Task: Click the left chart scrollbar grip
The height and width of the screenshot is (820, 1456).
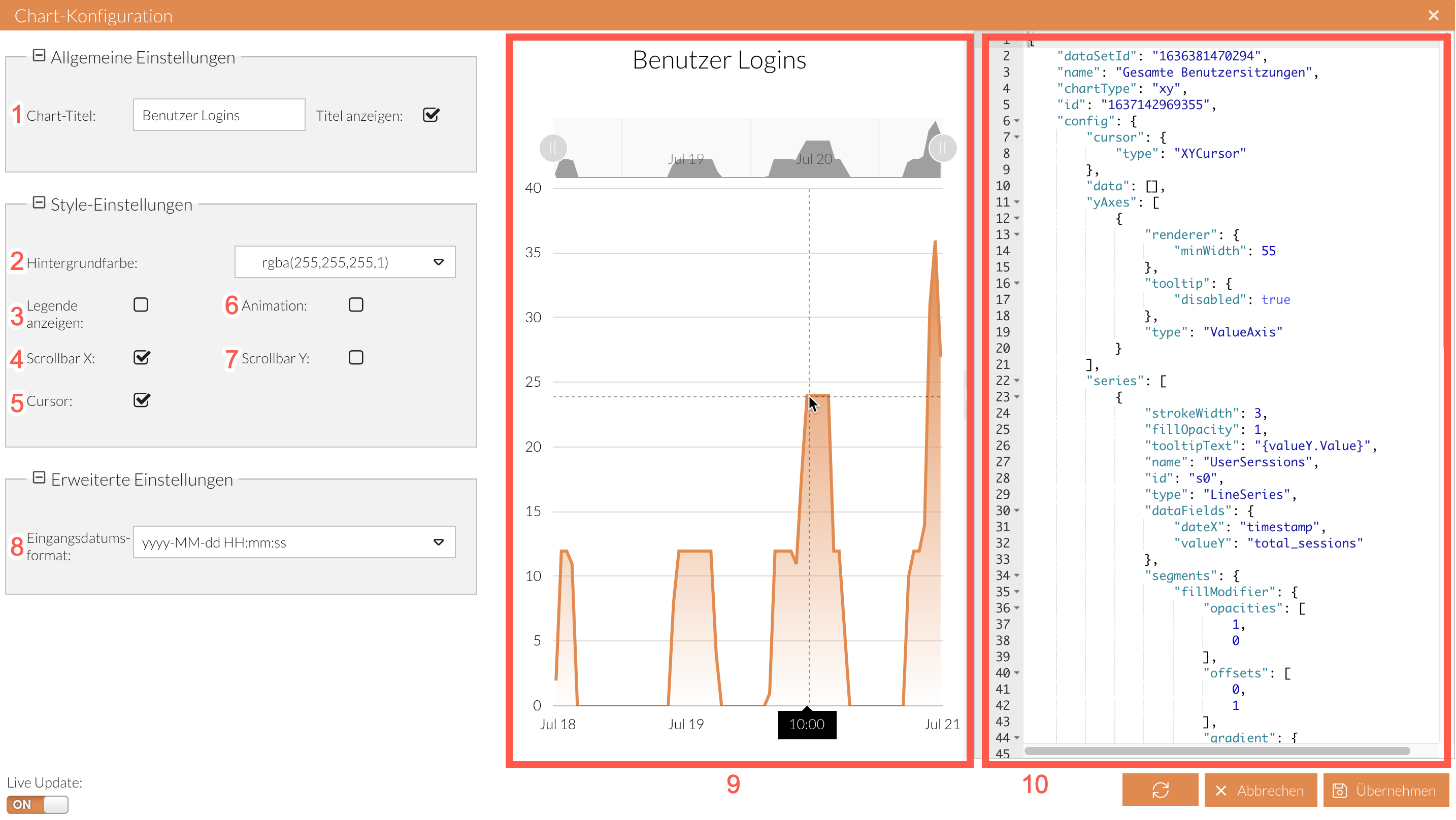Action: [553, 148]
